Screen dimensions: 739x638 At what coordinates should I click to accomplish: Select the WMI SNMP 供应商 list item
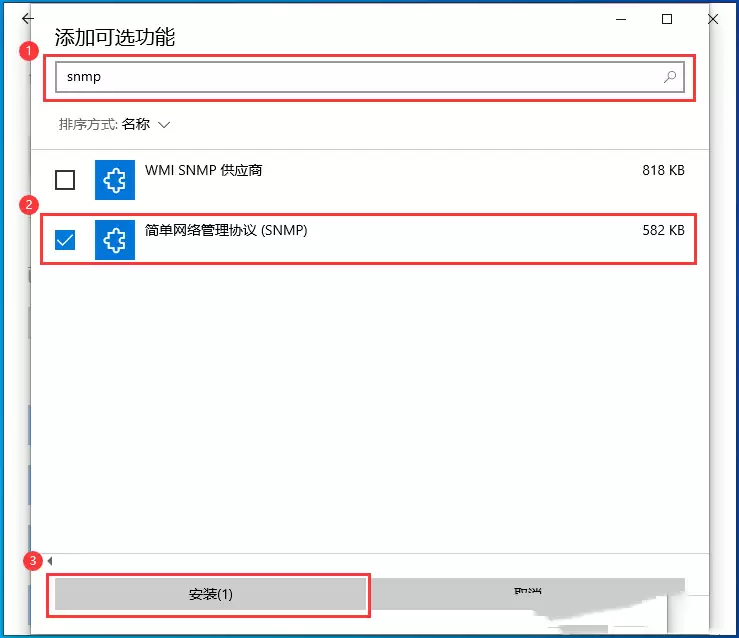370,180
